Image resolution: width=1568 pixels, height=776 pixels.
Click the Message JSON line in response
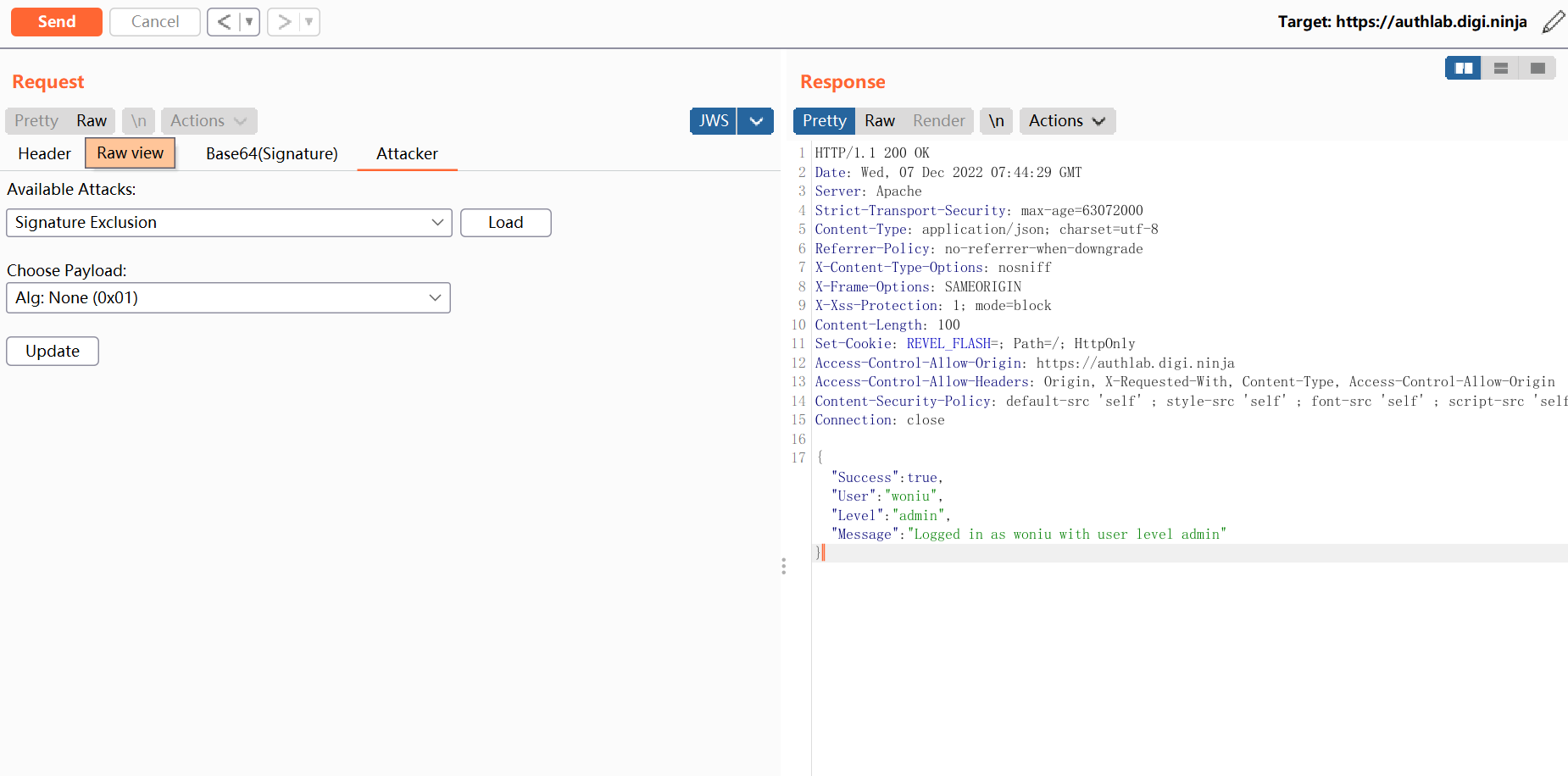[x=1029, y=535]
